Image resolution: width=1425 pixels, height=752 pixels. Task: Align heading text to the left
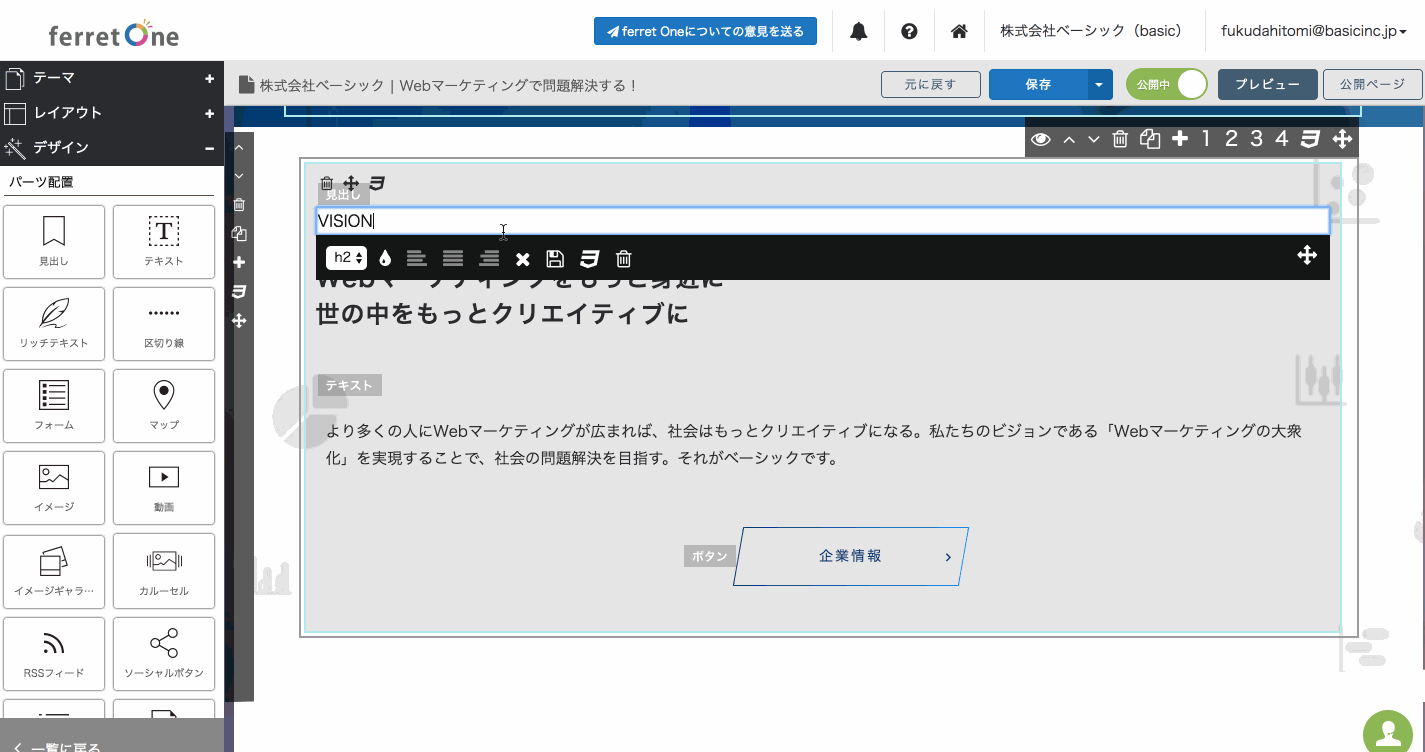point(417,259)
